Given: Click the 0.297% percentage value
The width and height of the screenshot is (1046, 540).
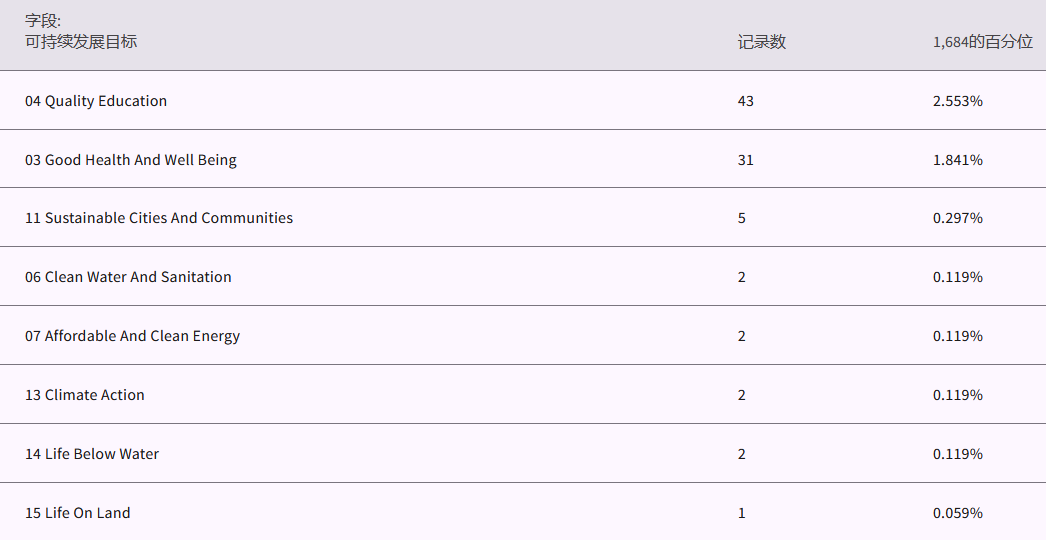Looking at the screenshot, I should (x=958, y=218).
